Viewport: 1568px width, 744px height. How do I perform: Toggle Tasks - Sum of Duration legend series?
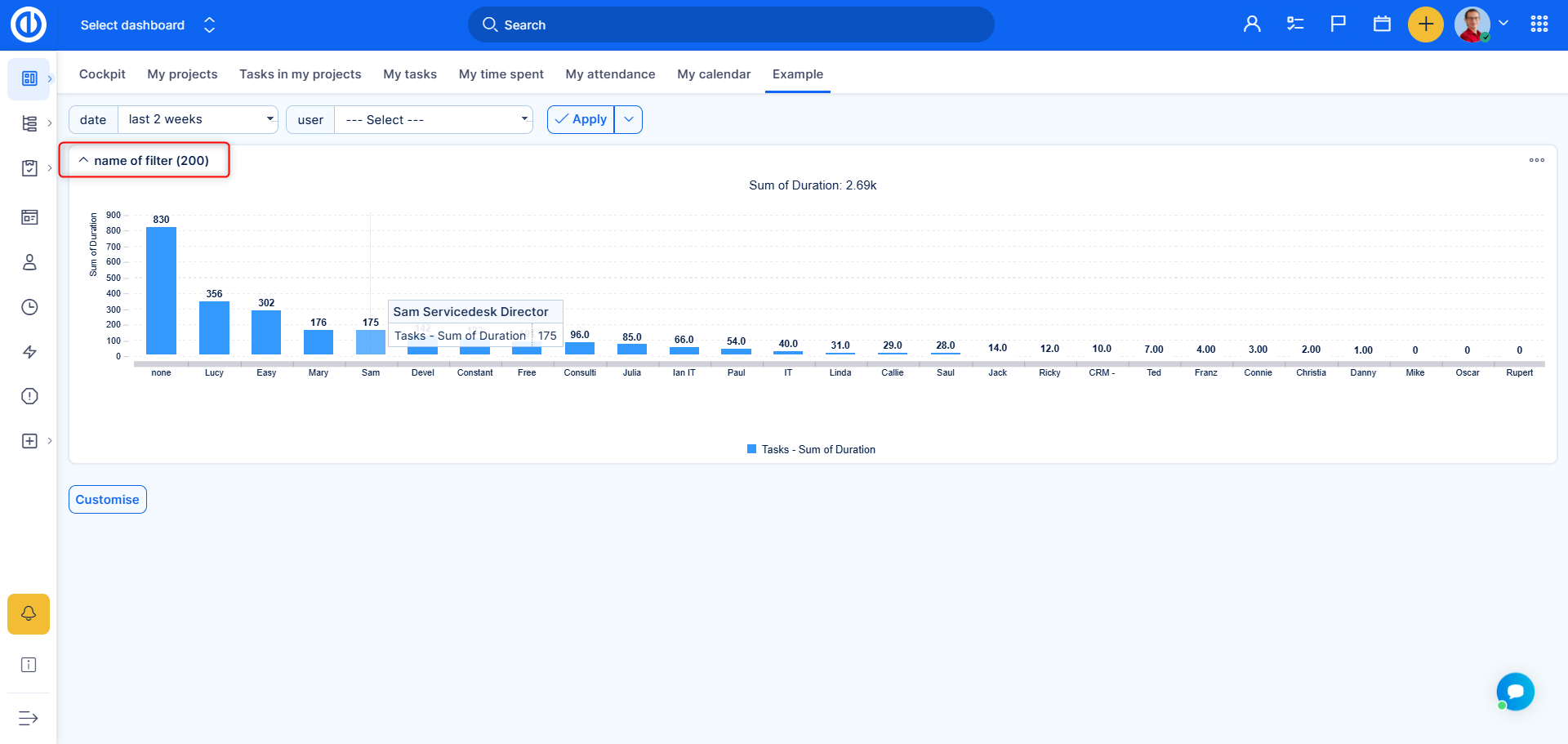click(811, 449)
